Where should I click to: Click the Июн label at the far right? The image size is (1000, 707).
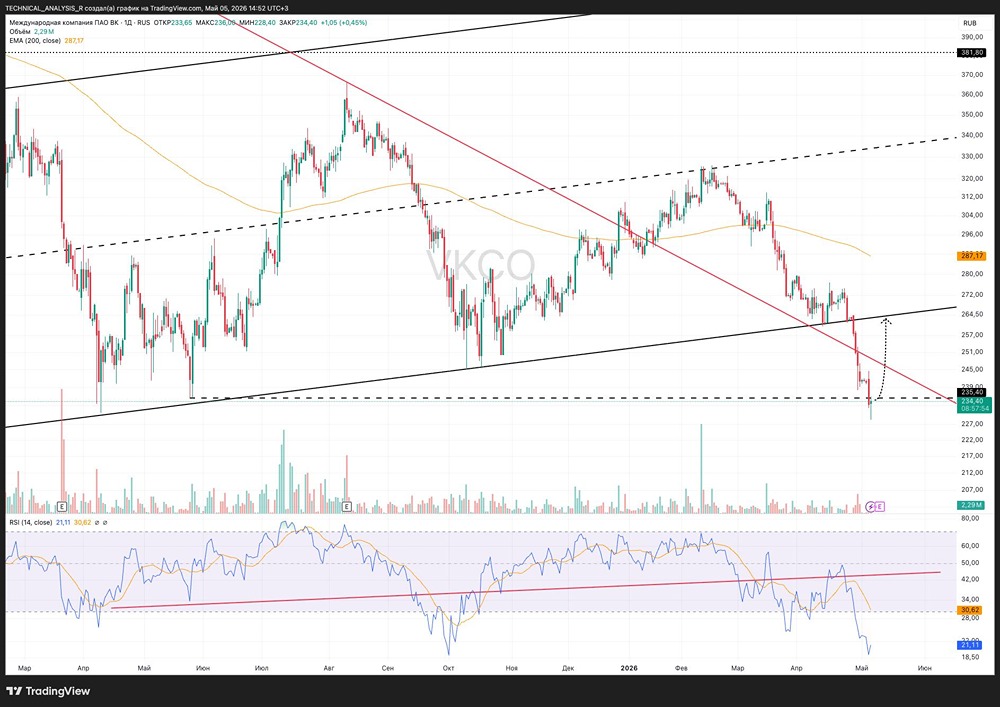click(924, 668)
